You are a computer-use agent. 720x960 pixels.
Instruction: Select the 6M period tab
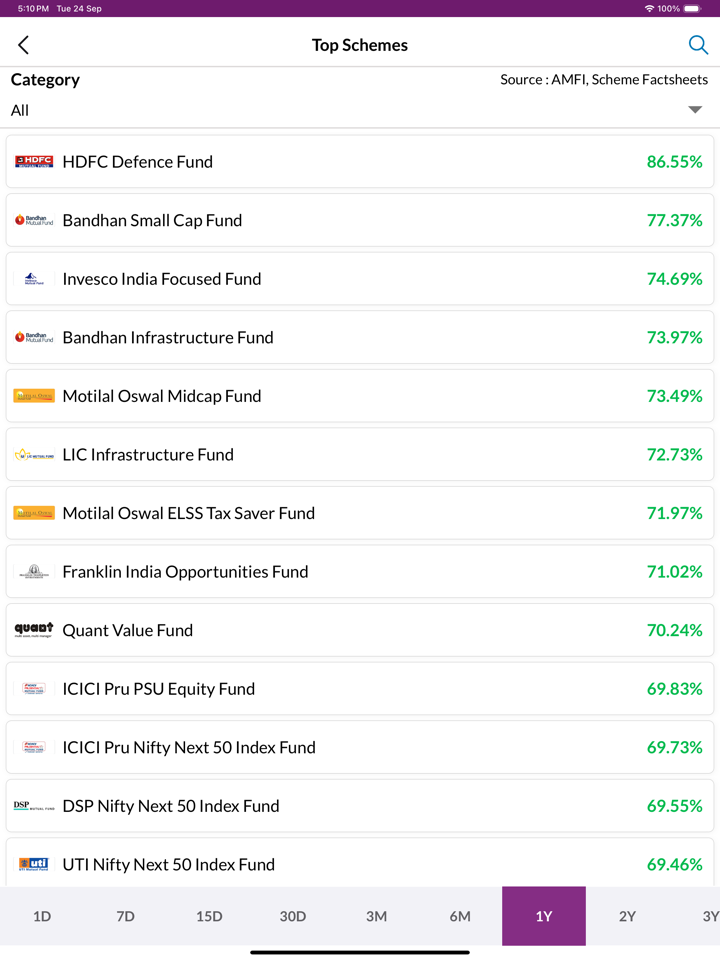coord(460,916)
